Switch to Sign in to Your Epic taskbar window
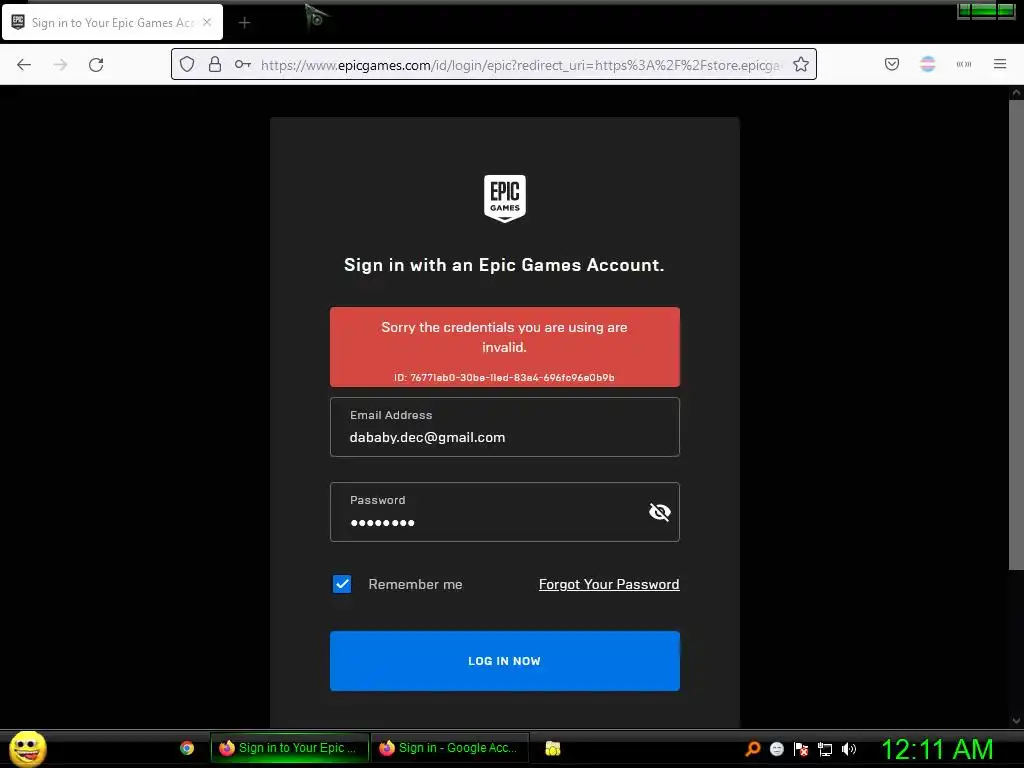This screenshot has height=768, width=1024. (290, 748)
